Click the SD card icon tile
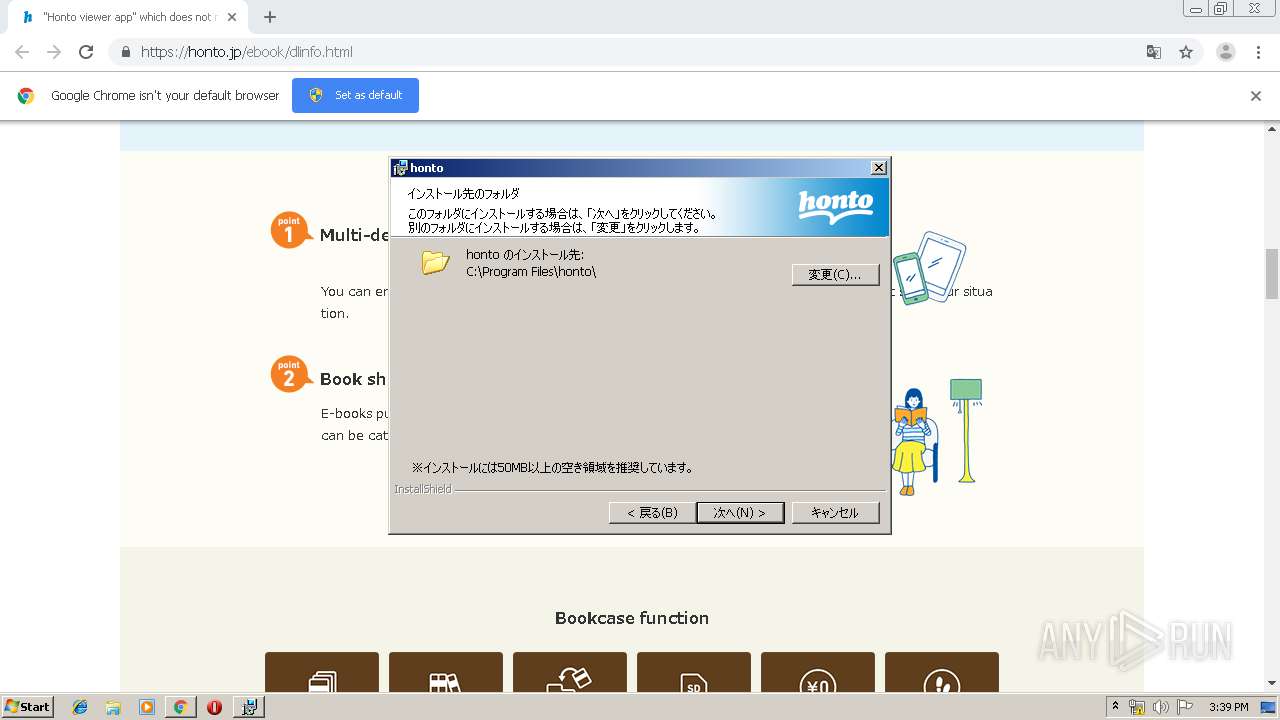Viewport: 1280px width, 720px height. point(694,673)
